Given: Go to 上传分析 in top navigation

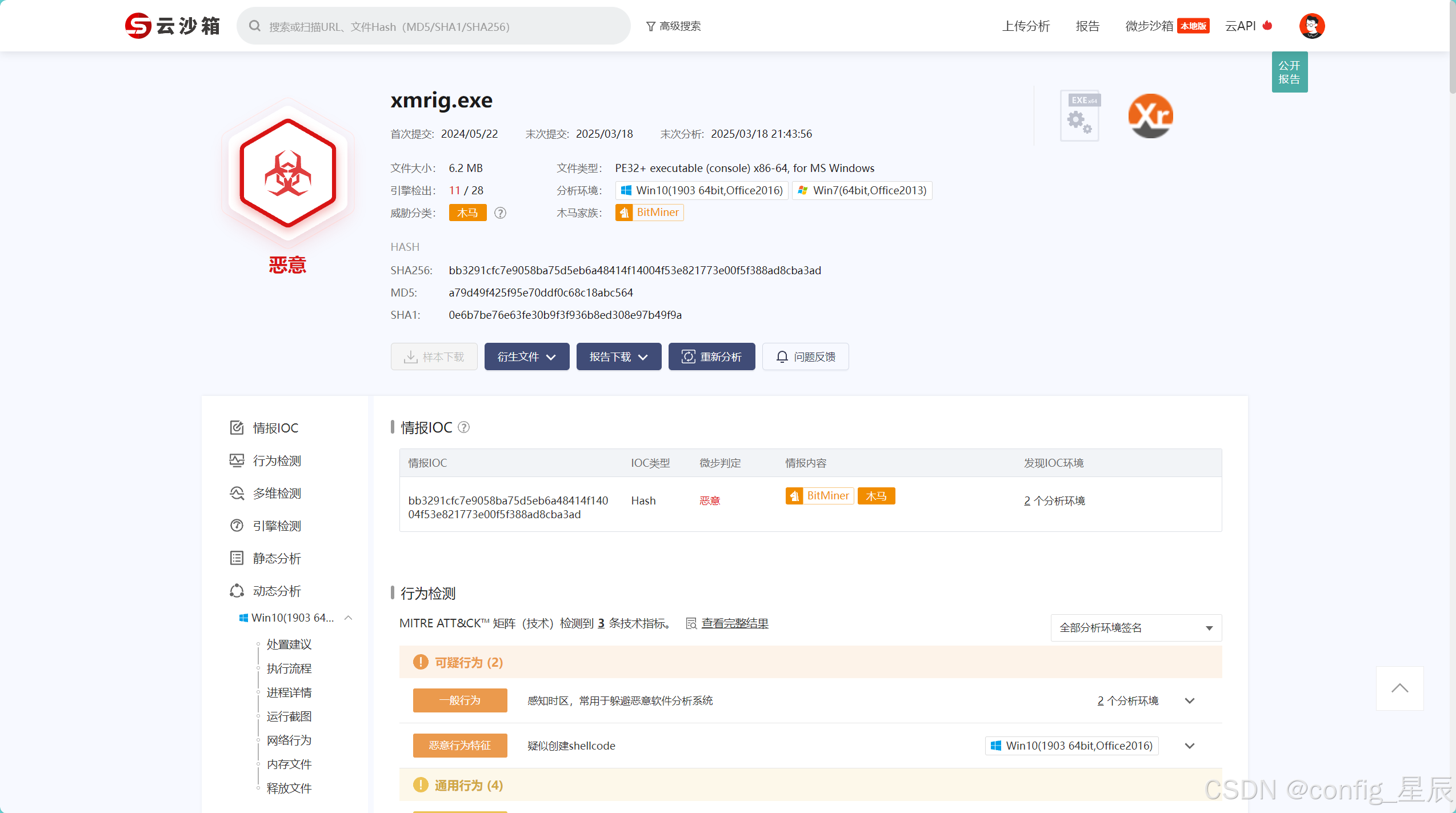Looking at the screenshot, I should [x=1026, y=26].
